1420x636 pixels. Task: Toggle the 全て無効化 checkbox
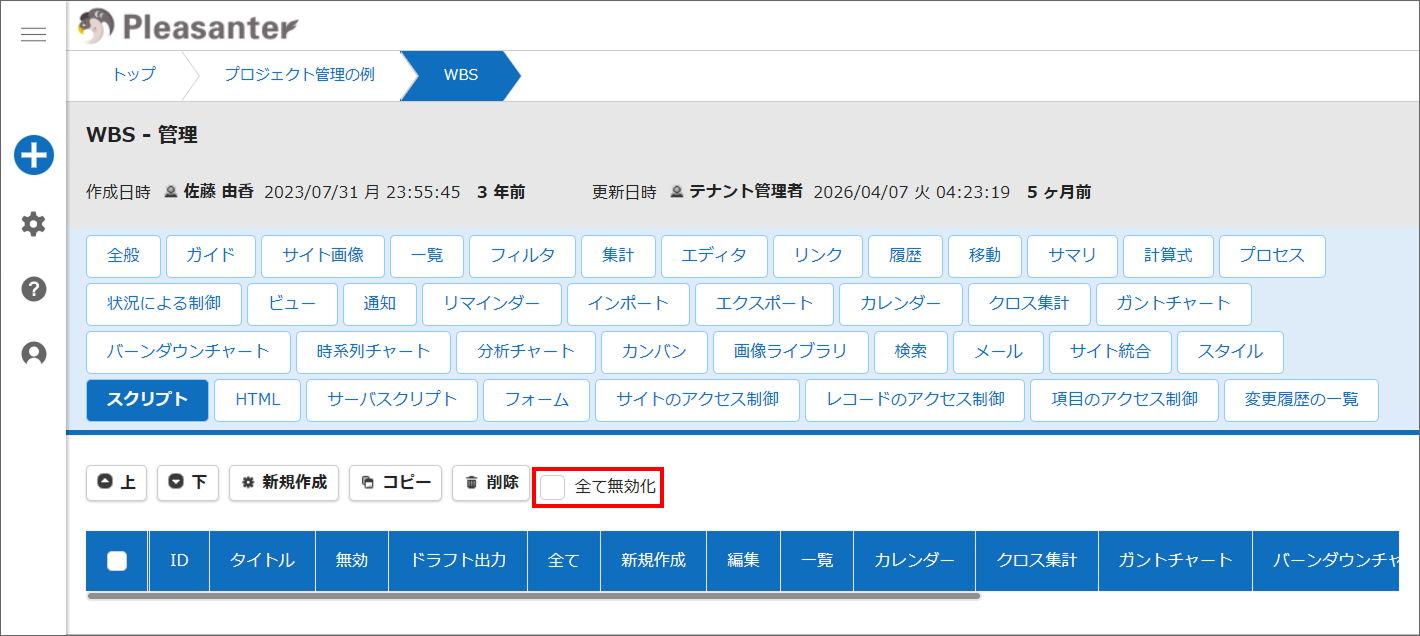coord(553,488)
